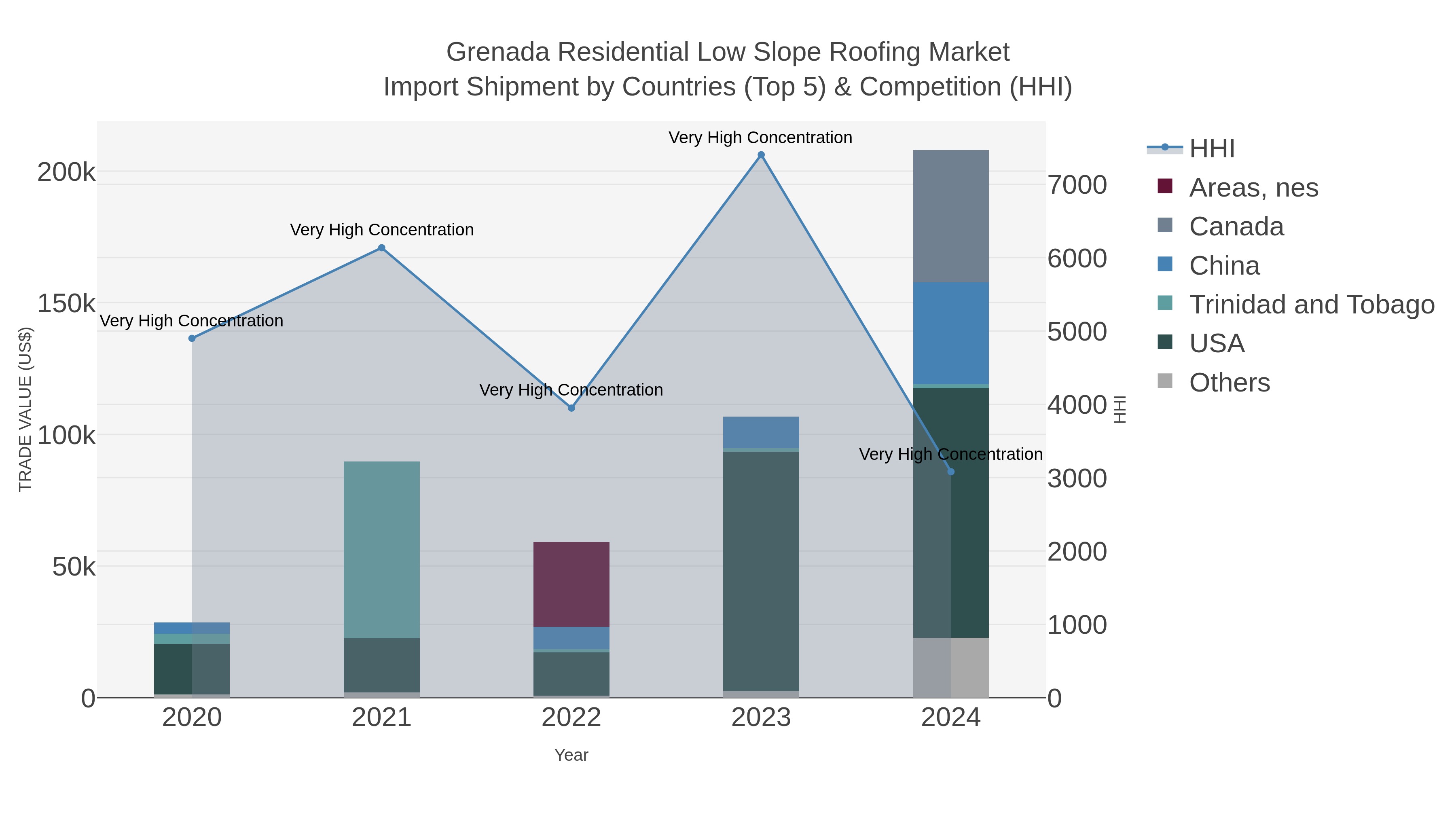Click the 1000 right axis tick
The height and width of the screenshot is (819, 1456).
(1077, 624)
